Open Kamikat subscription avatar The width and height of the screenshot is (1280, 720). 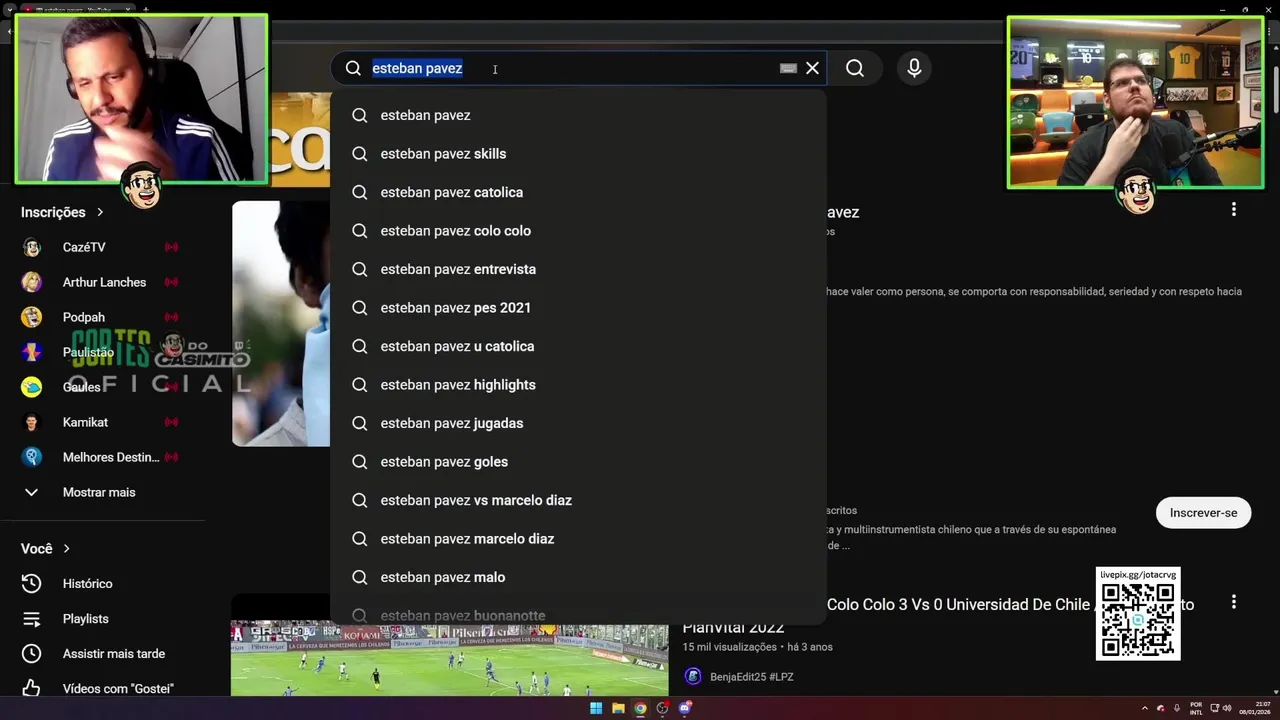tap(32, 422)
